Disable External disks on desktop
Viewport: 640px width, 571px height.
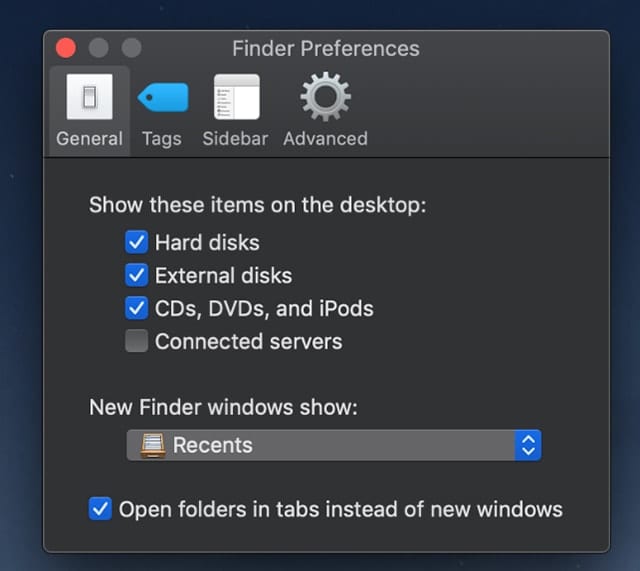[x=137, y=275]
